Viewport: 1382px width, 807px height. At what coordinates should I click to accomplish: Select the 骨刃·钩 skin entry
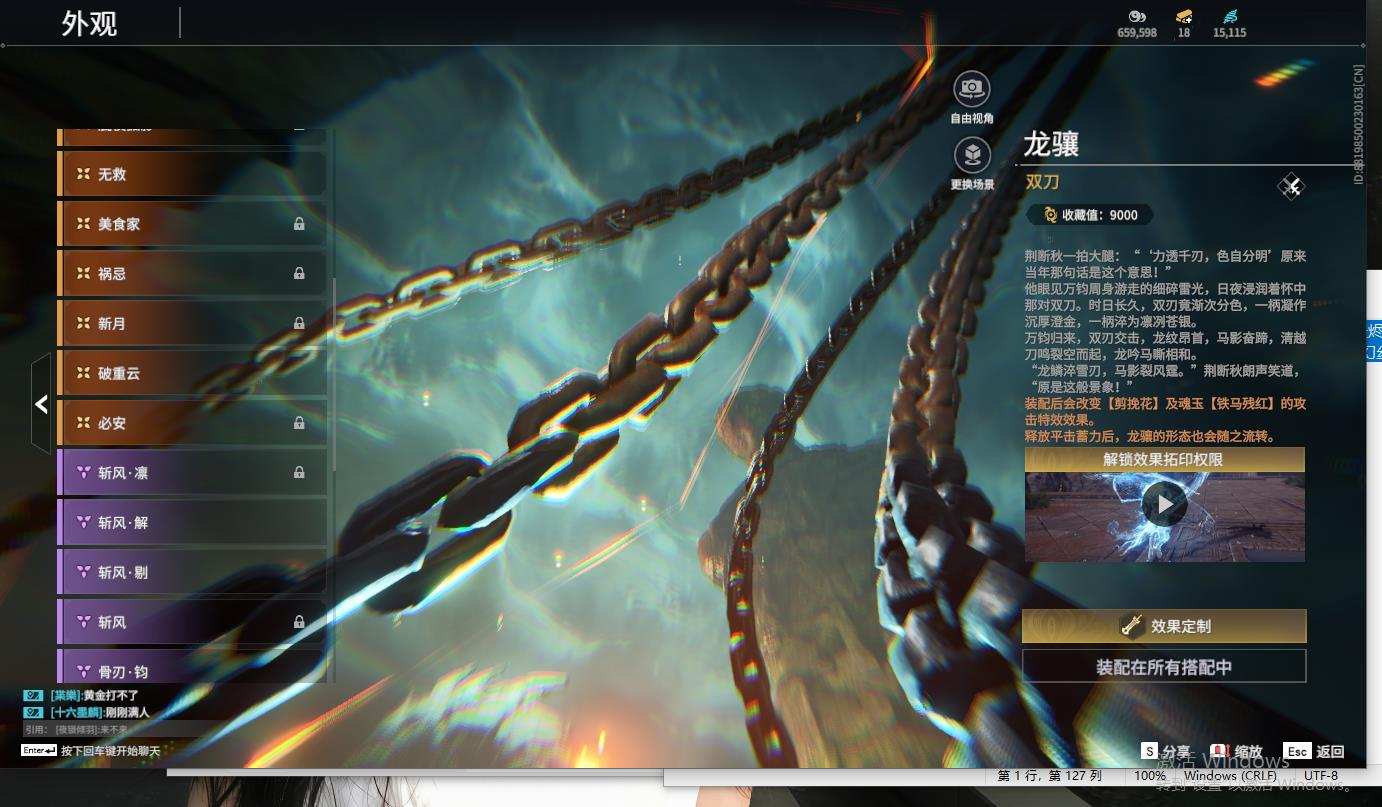[x=192, y=667]
